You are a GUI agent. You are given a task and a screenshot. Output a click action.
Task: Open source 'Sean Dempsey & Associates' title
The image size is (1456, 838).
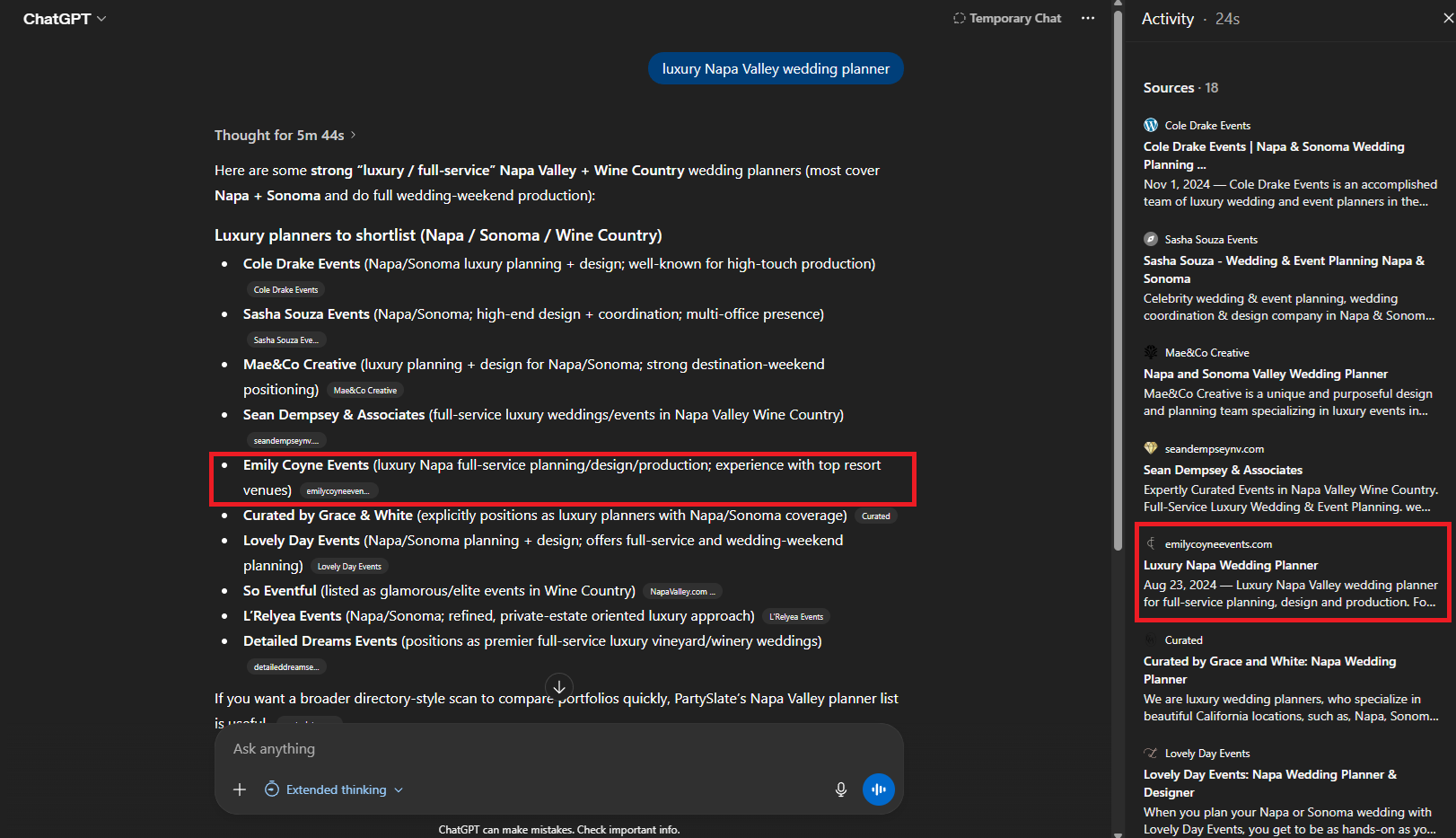(1223, 470)
